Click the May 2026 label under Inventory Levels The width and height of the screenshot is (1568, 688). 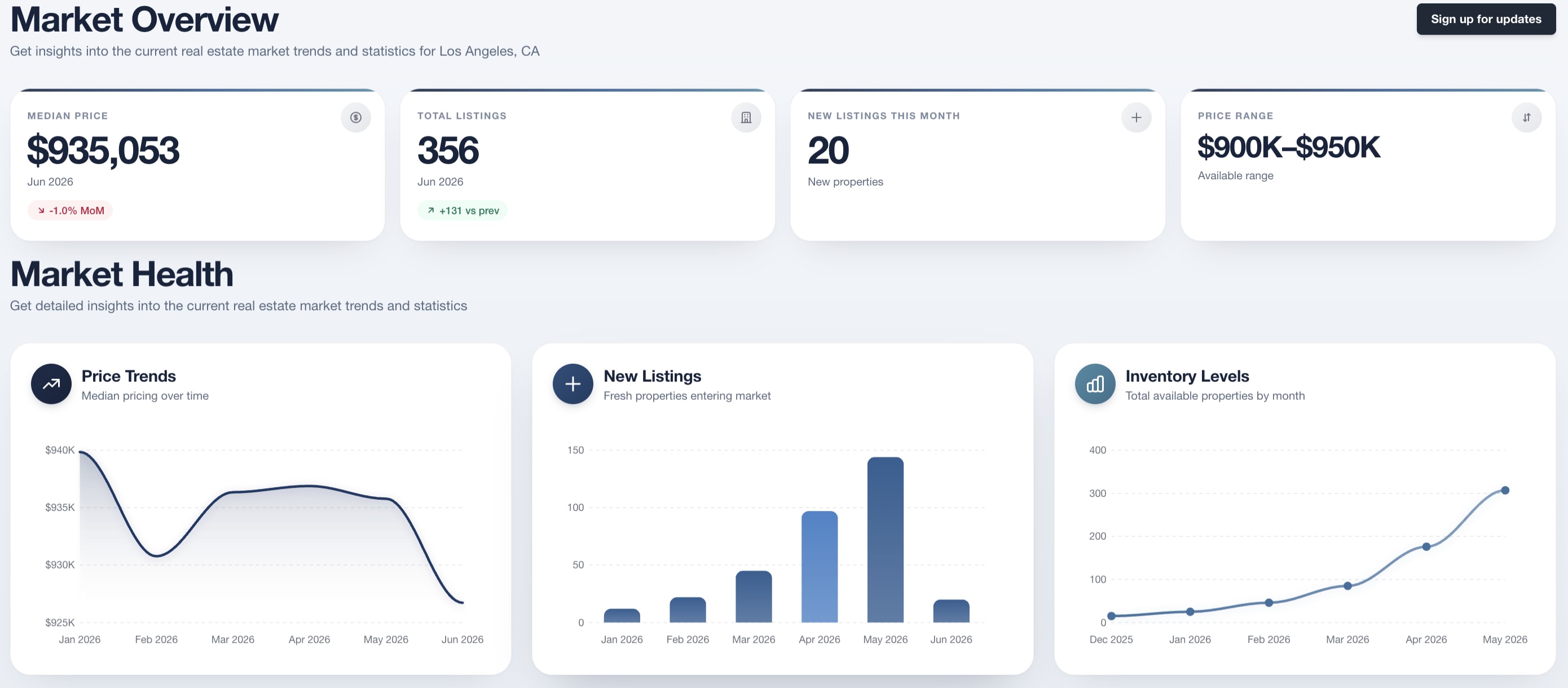(1505, 640)
